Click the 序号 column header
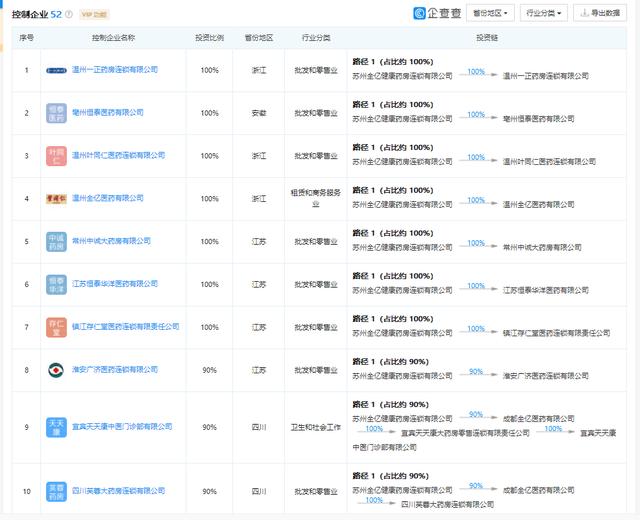Screen dimensions: 640x520 [x=27, y=38]
